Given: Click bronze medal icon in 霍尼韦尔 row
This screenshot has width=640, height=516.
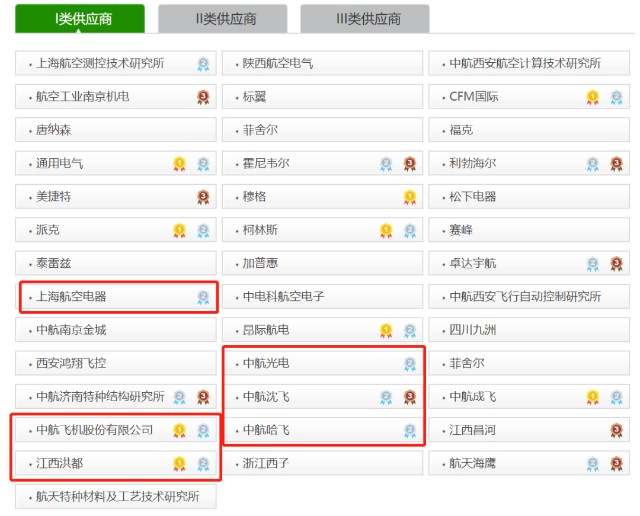Looking at the screenshot, I should click(x=410, y=164).
